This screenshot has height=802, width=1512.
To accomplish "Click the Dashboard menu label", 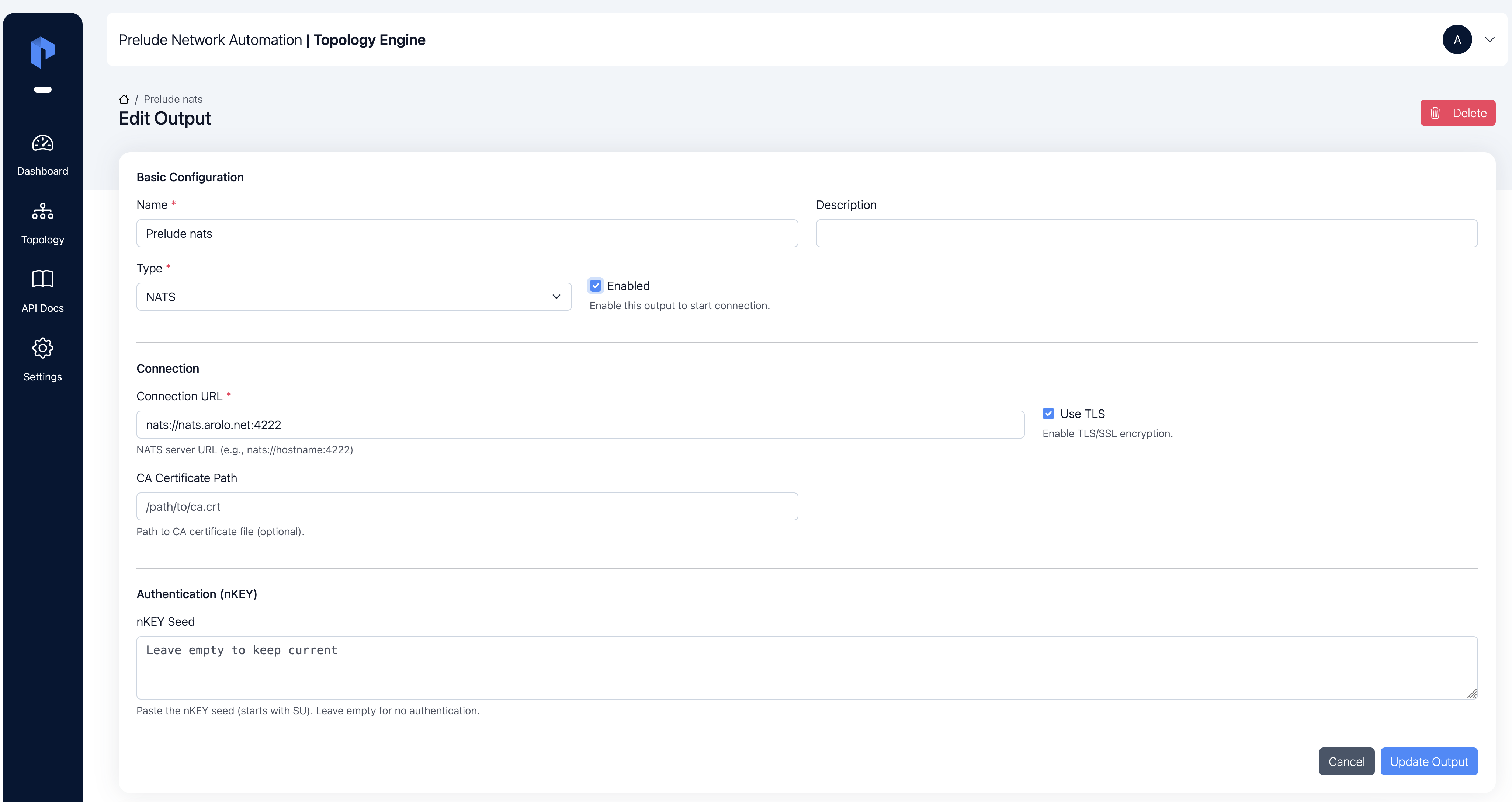I will tap(43, 171).
